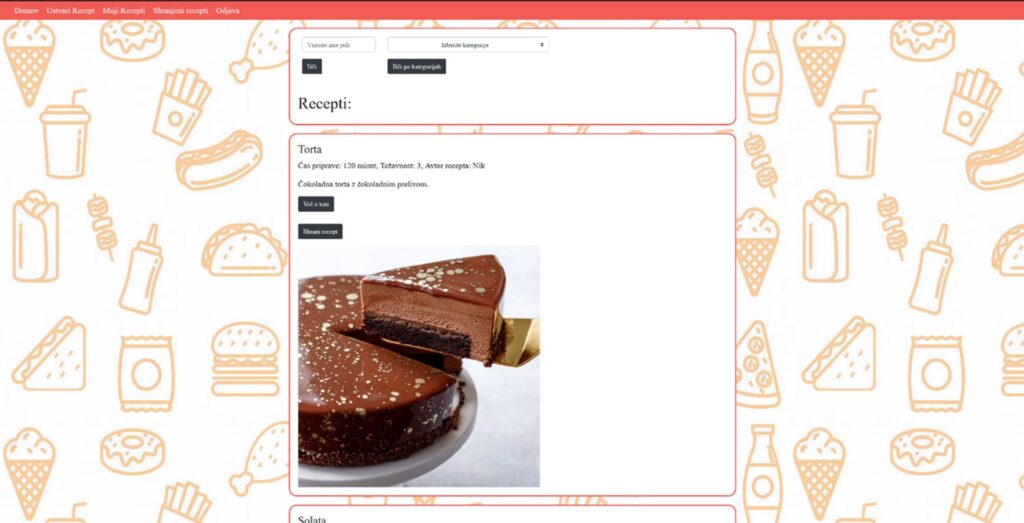The image size is (1024, 523).
Task: Click the author name Nik
Action: pos(479,166)
